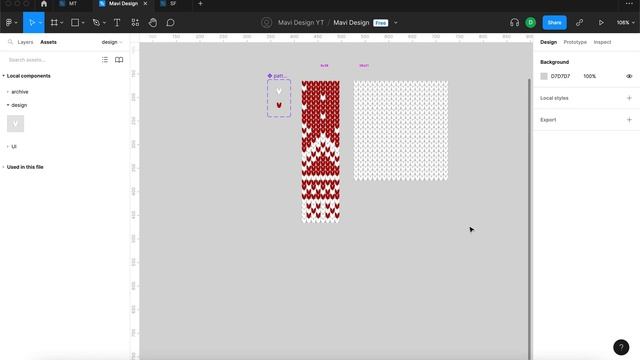Open Move tool options dropdown arrow
The image size is (640, 360).
coord(40,23)
